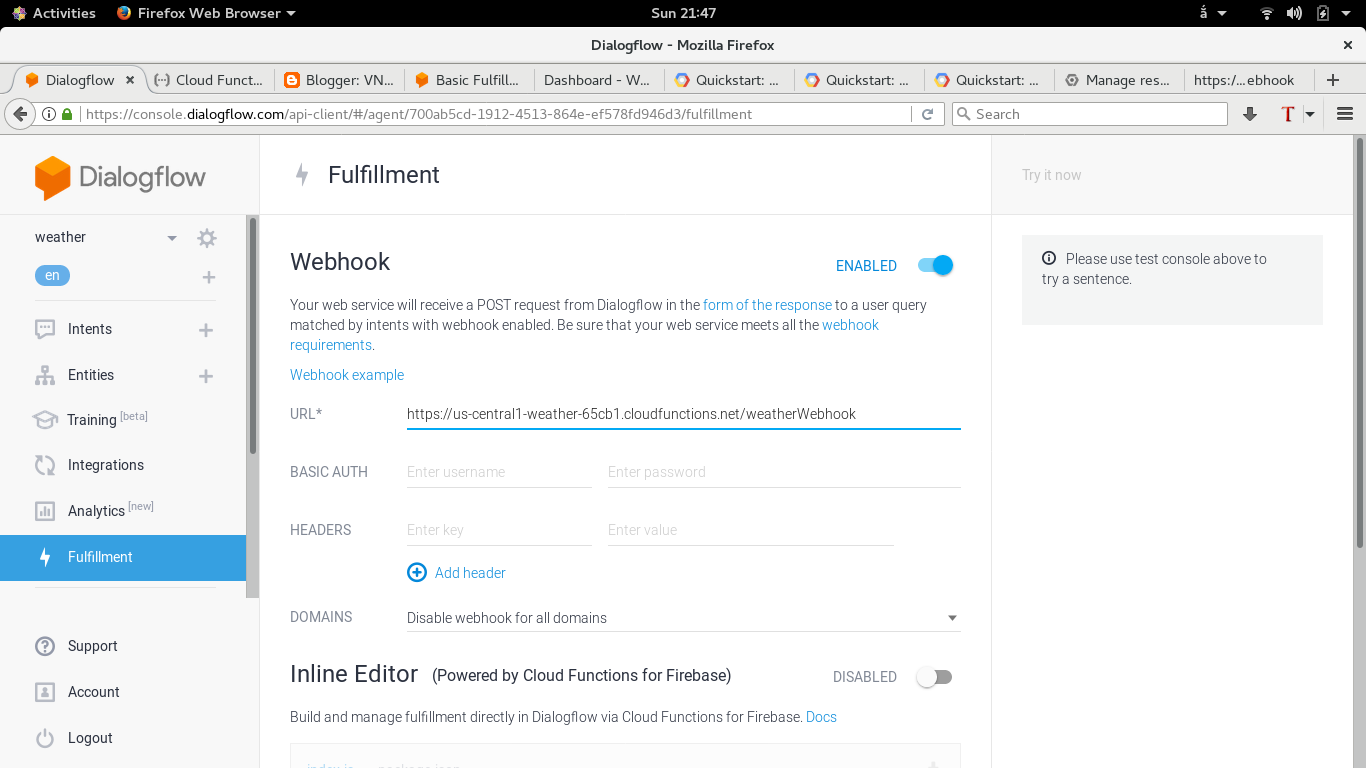The image size is (1366, 768).
Task: Open agent settings gear icon
Action: click(207, 238)
